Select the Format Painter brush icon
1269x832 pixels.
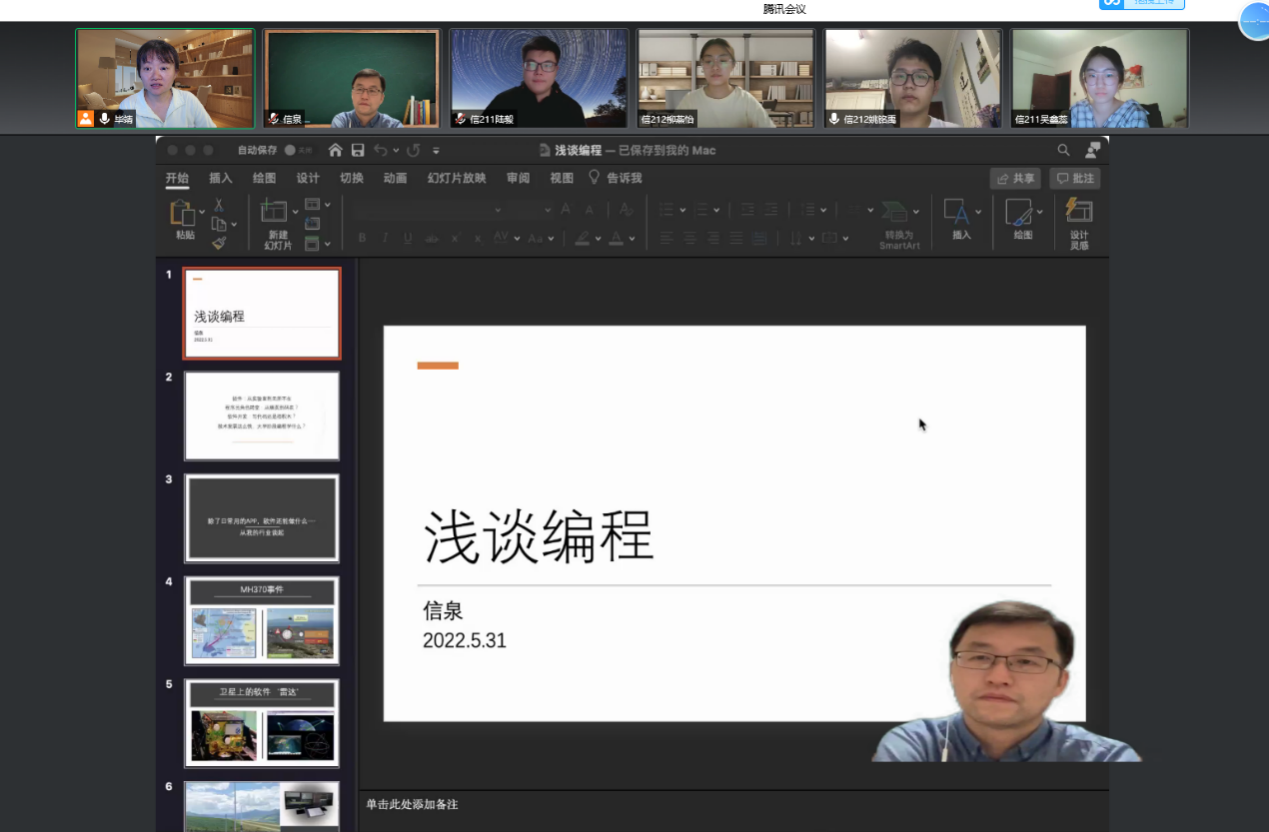218,243
